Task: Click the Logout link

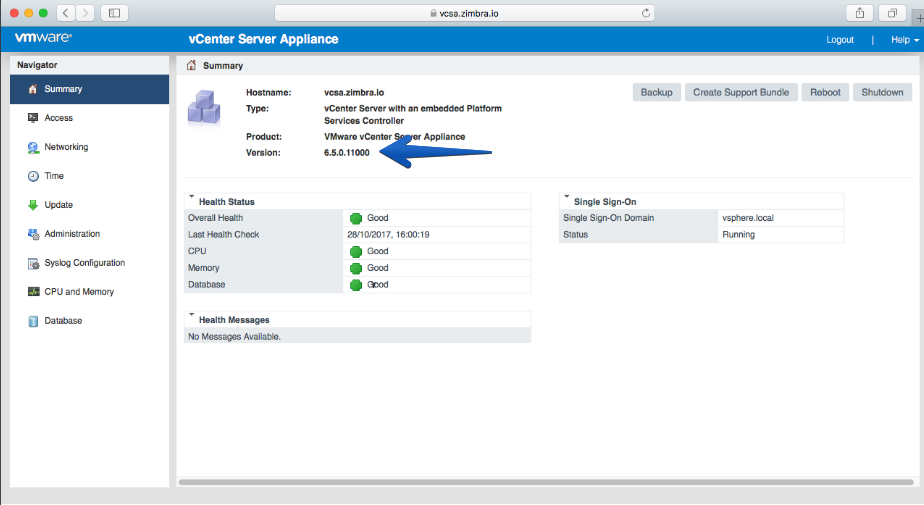Action: [840, 40]
